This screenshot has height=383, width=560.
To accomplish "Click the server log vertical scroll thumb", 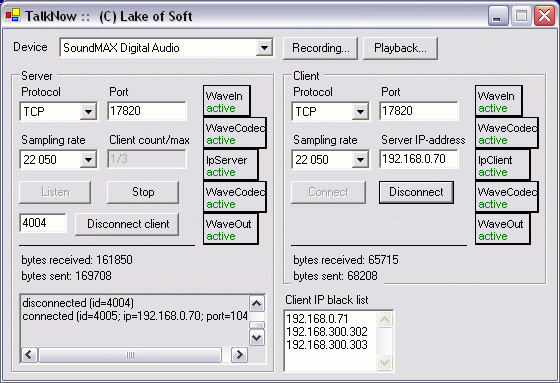I will point(257,325).
